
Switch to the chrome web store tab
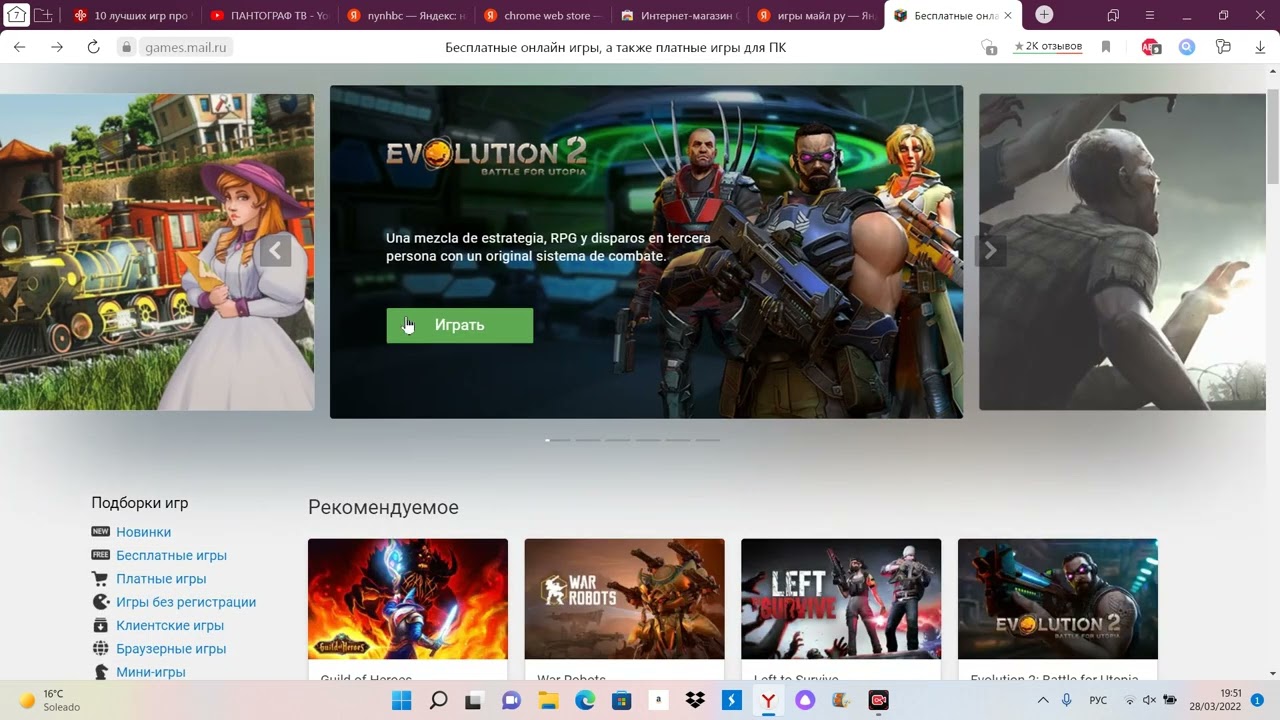(x=541, y=16)
